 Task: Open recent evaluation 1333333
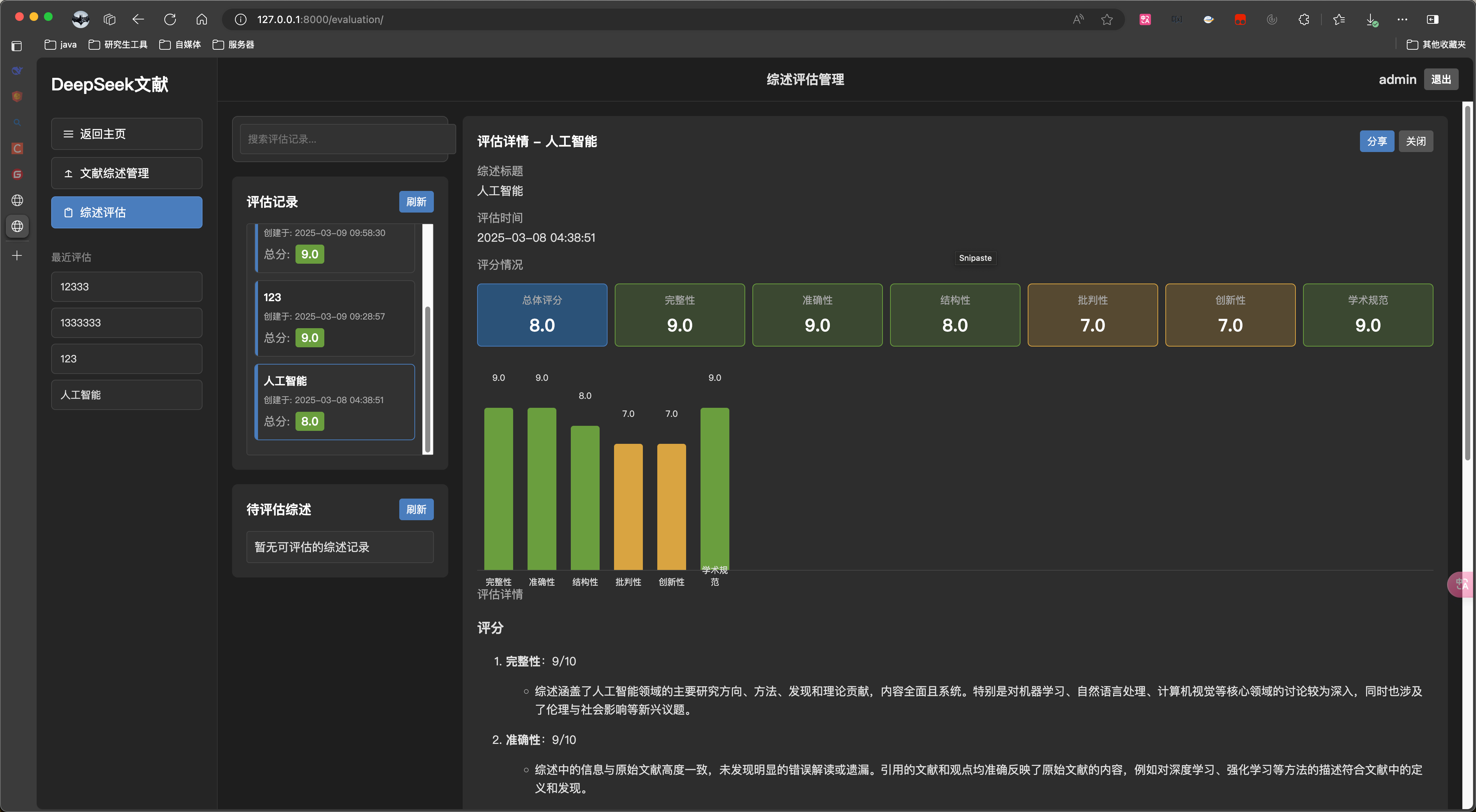tap(126, 323)
